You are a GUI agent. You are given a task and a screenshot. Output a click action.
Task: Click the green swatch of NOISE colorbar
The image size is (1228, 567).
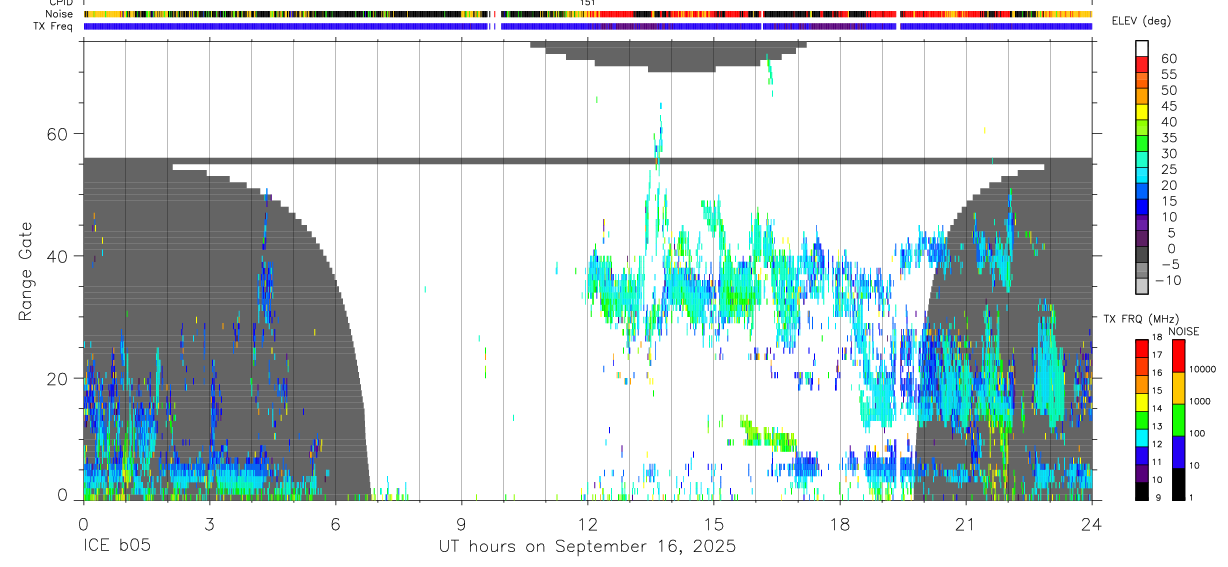tap(1179, 419)
